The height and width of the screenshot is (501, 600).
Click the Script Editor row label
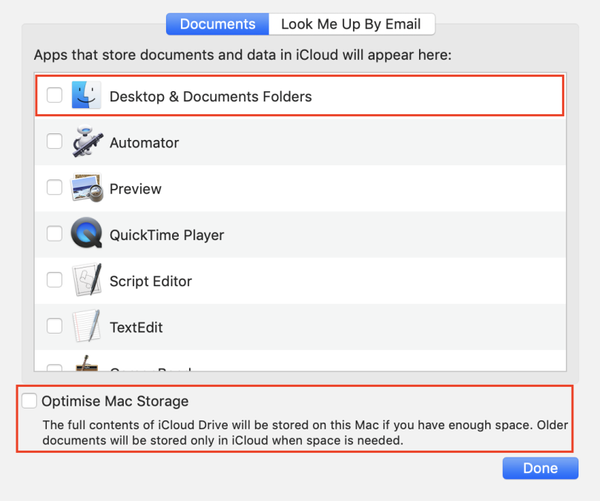(150, 281)
